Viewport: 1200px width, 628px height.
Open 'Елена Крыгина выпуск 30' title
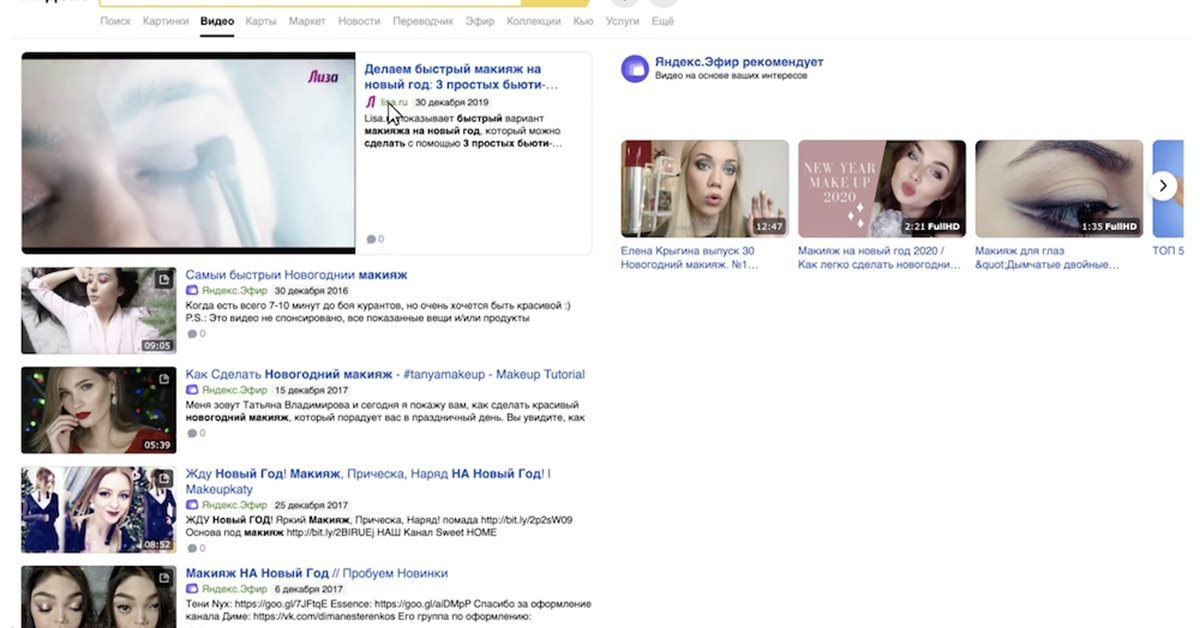coord(689,258)
